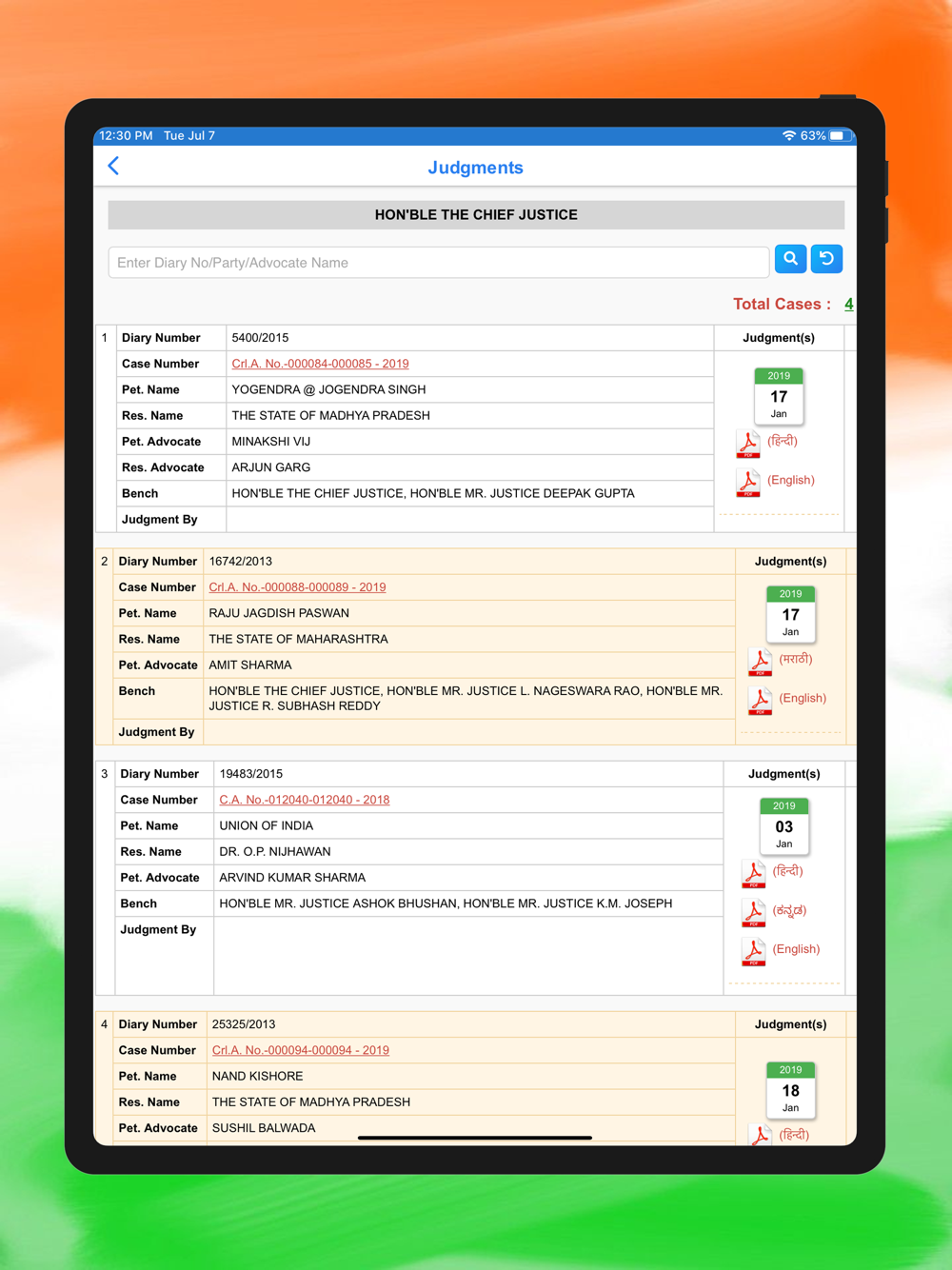Check the battery indicator icon
The width and height of the screenshot is (952, 1270).
click(x=839, y=136)
